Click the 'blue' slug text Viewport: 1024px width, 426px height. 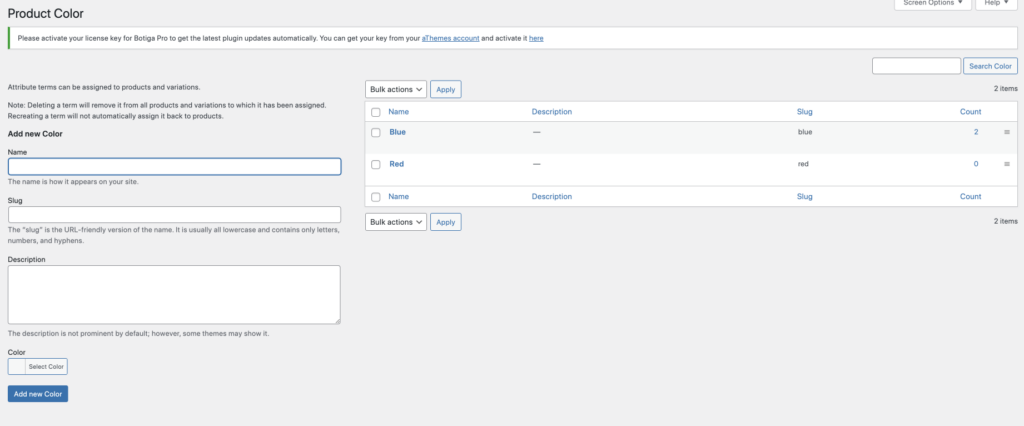click(805, 132)
